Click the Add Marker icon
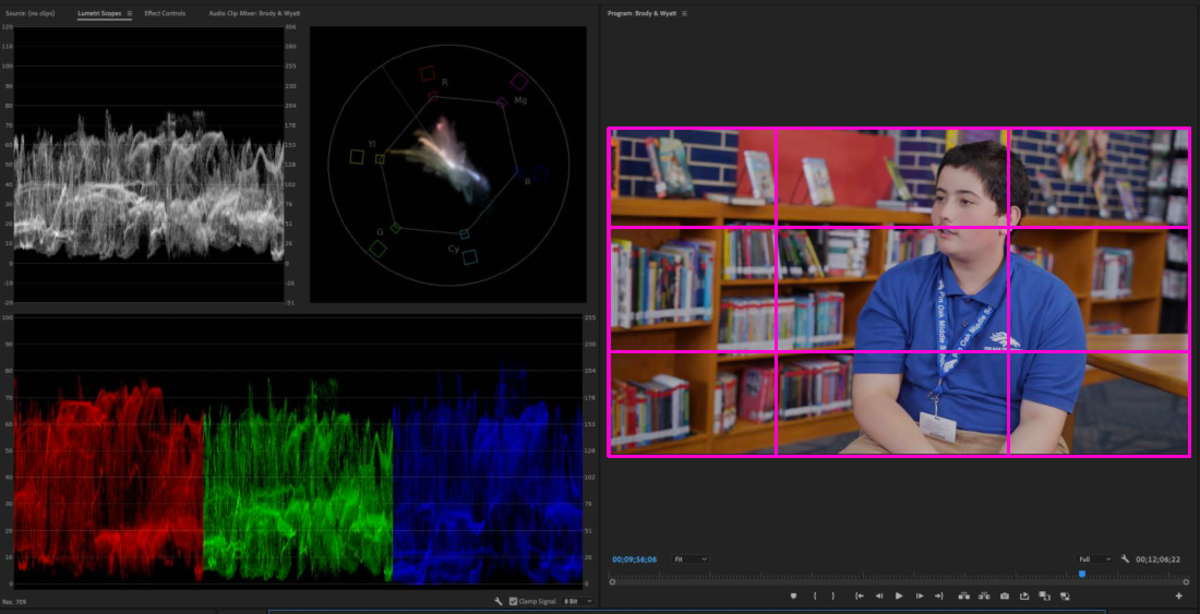 coord(794,596)
